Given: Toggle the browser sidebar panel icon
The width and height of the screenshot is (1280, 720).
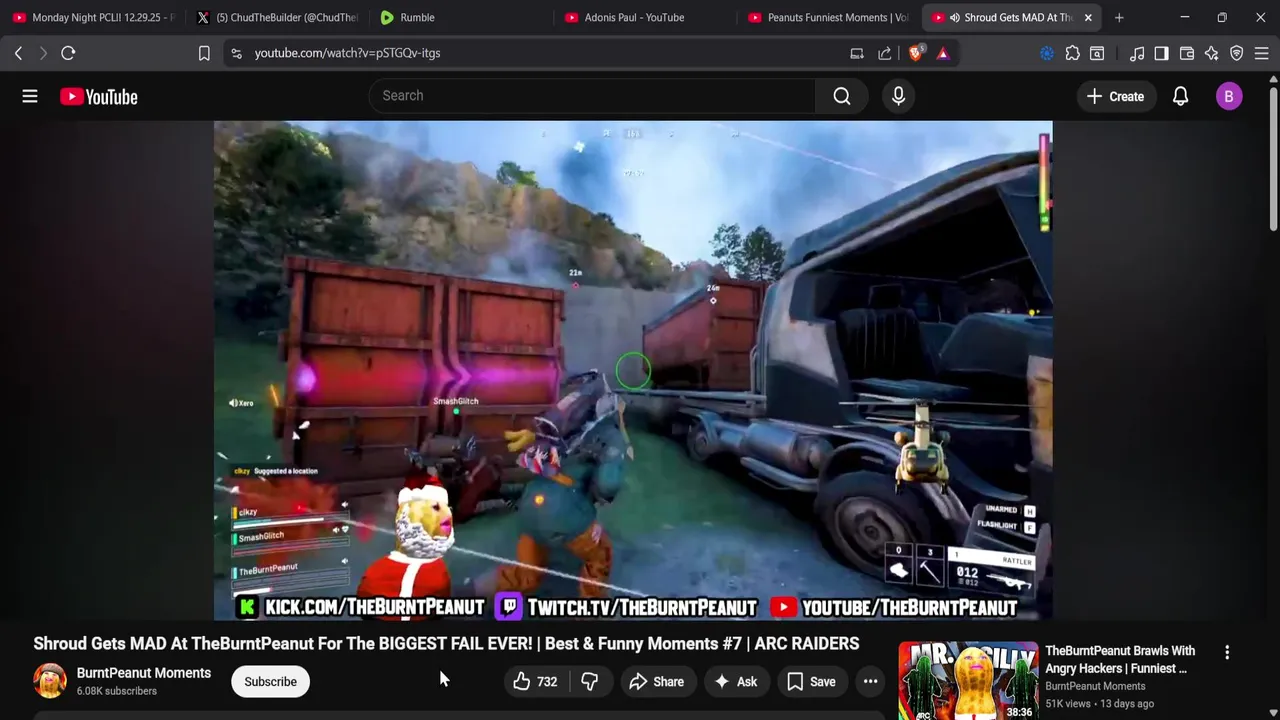Looking at the screenshot, I should (x=1161, y=53).
